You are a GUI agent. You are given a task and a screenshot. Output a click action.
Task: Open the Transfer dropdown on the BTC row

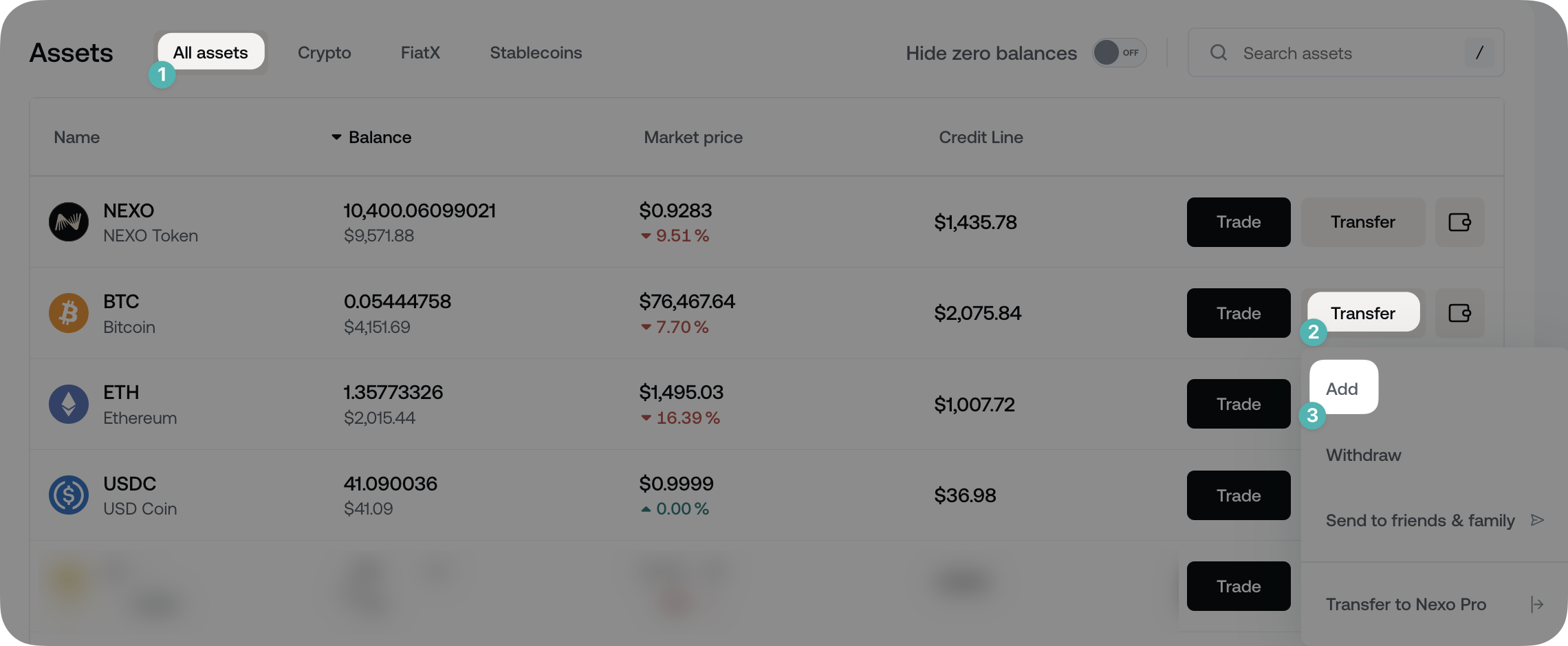[x=1363, y=313]
